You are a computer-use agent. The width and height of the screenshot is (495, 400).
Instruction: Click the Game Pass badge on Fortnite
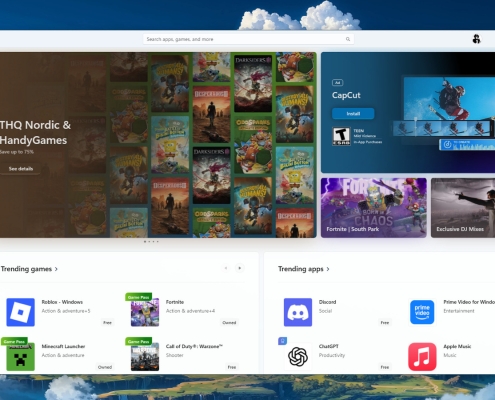click(138, 297)
